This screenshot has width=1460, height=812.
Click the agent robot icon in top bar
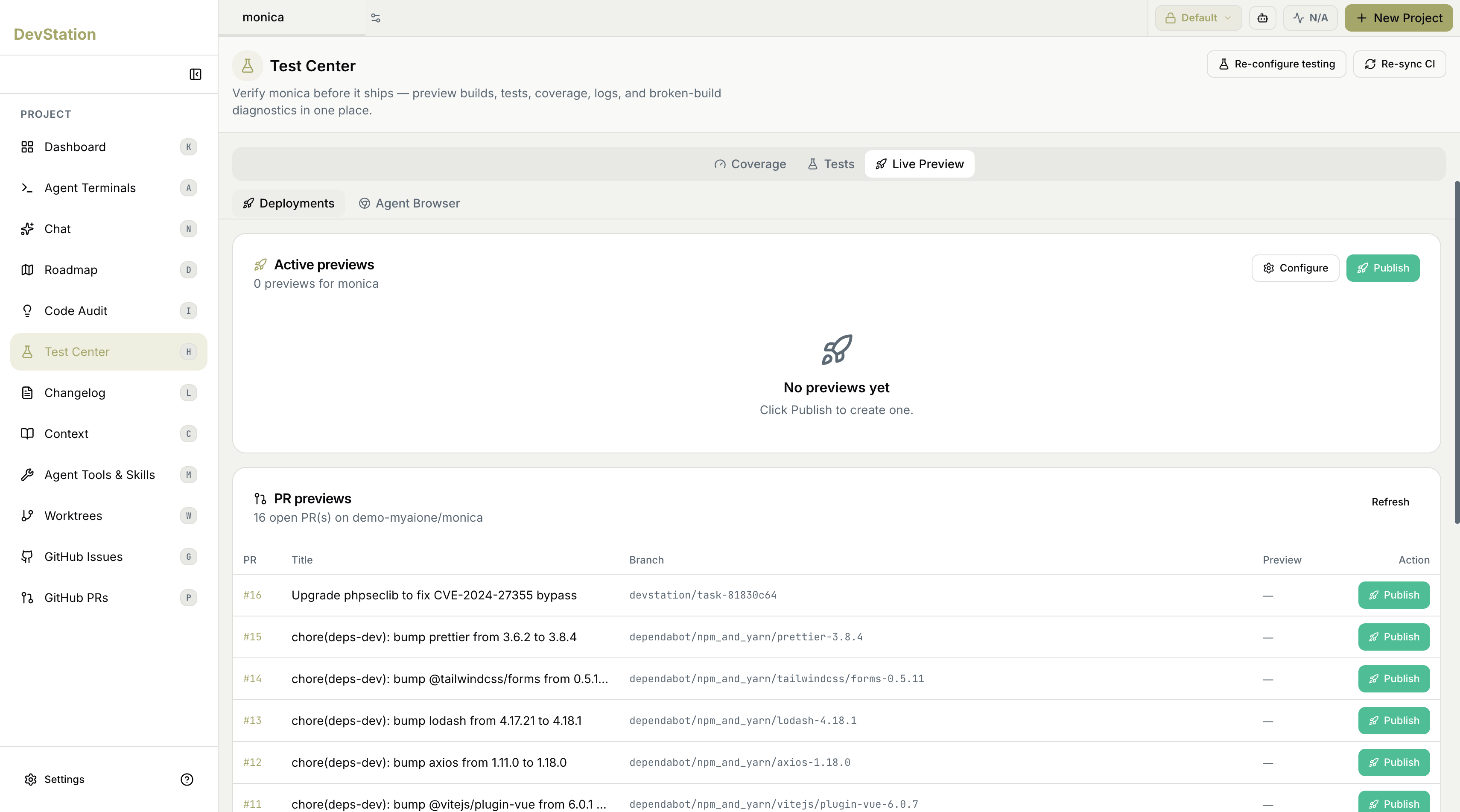pyautogui.click(x=1262, y=18)
